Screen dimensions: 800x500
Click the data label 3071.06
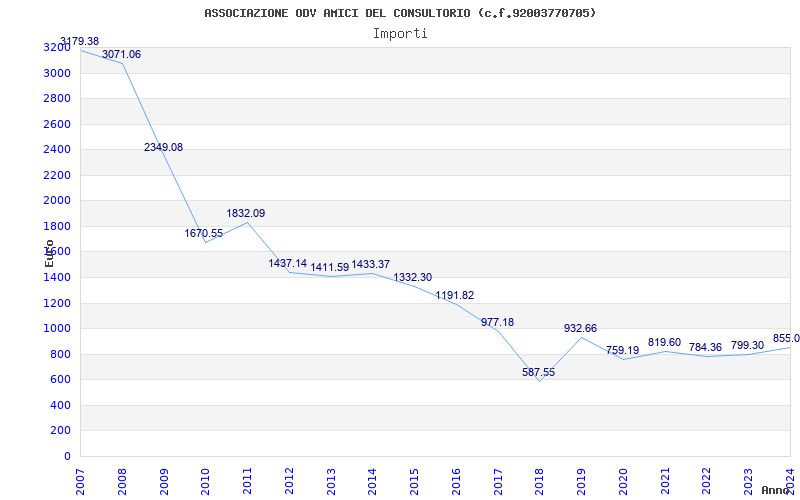[121, 54]
